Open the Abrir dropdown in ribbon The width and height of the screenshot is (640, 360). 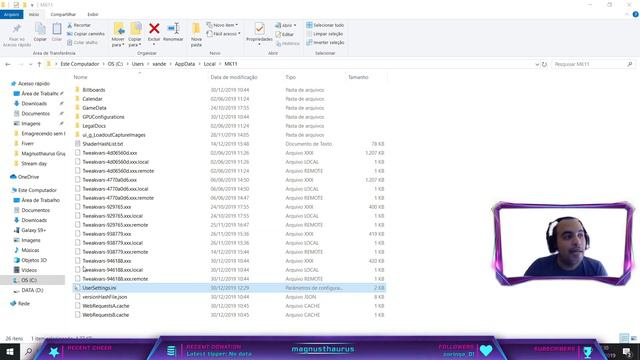[286, 25]
